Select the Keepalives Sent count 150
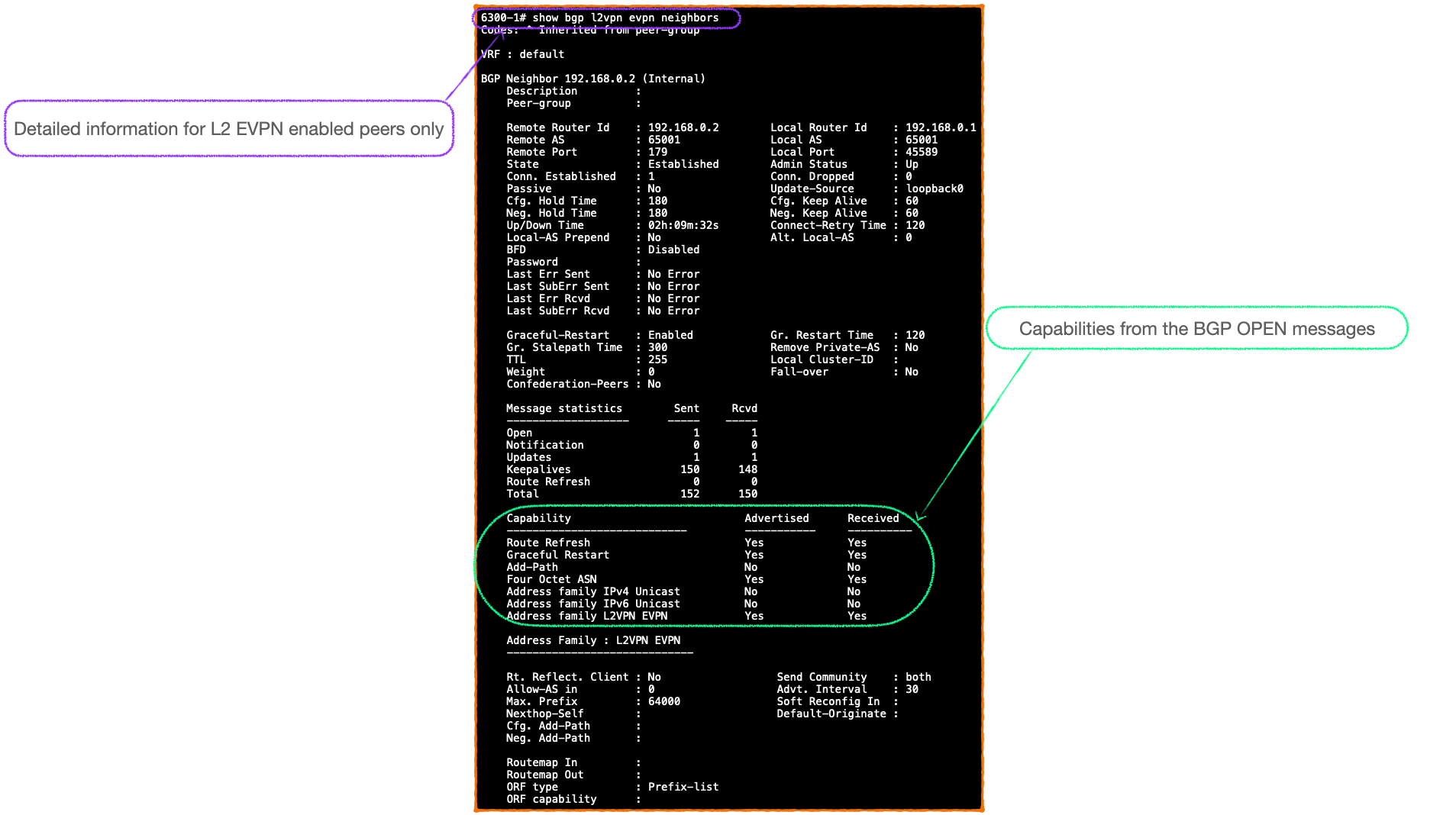This screenshot has height=815, width=1456. pos(689,469)
